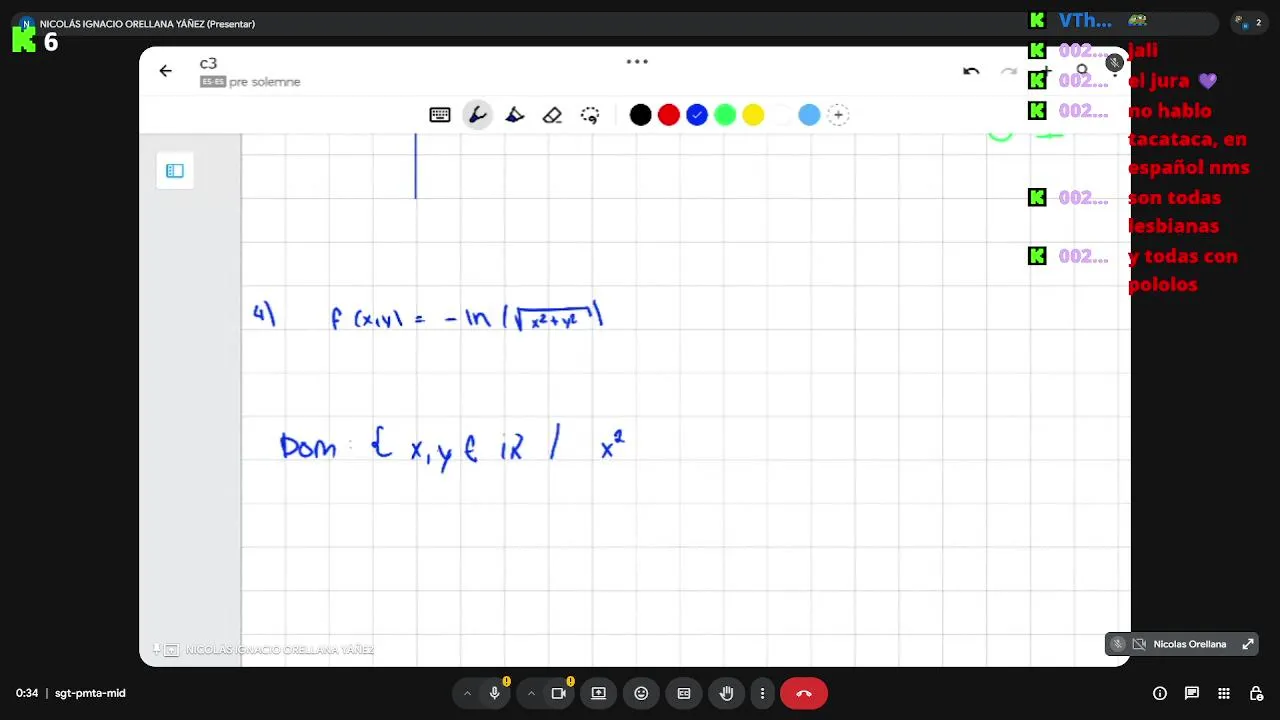Image resolution: width=1280 pixels, height=720 pixels.
Task: Select the lasso selection tool
Action: click(x=590, y=115)
